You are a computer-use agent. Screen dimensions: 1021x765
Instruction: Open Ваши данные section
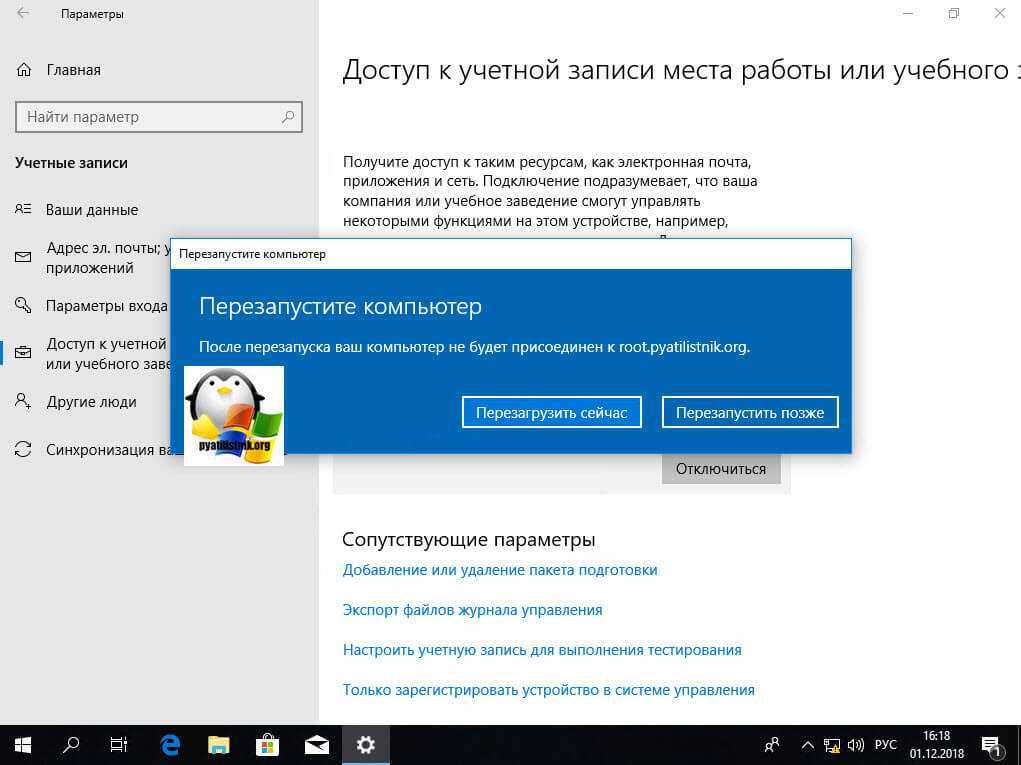click(x=92, y=210)
